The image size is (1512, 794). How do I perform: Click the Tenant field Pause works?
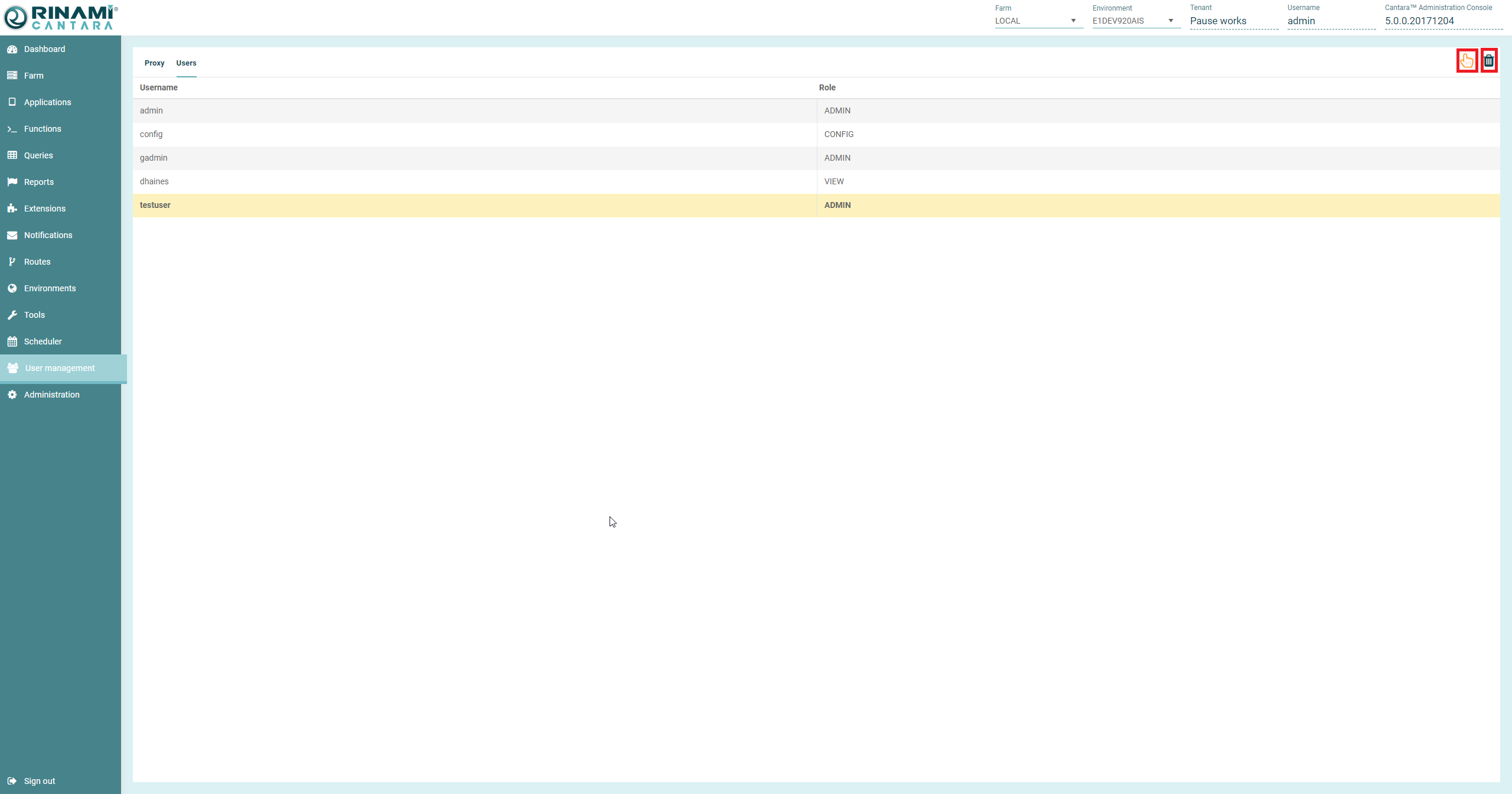1218,21
